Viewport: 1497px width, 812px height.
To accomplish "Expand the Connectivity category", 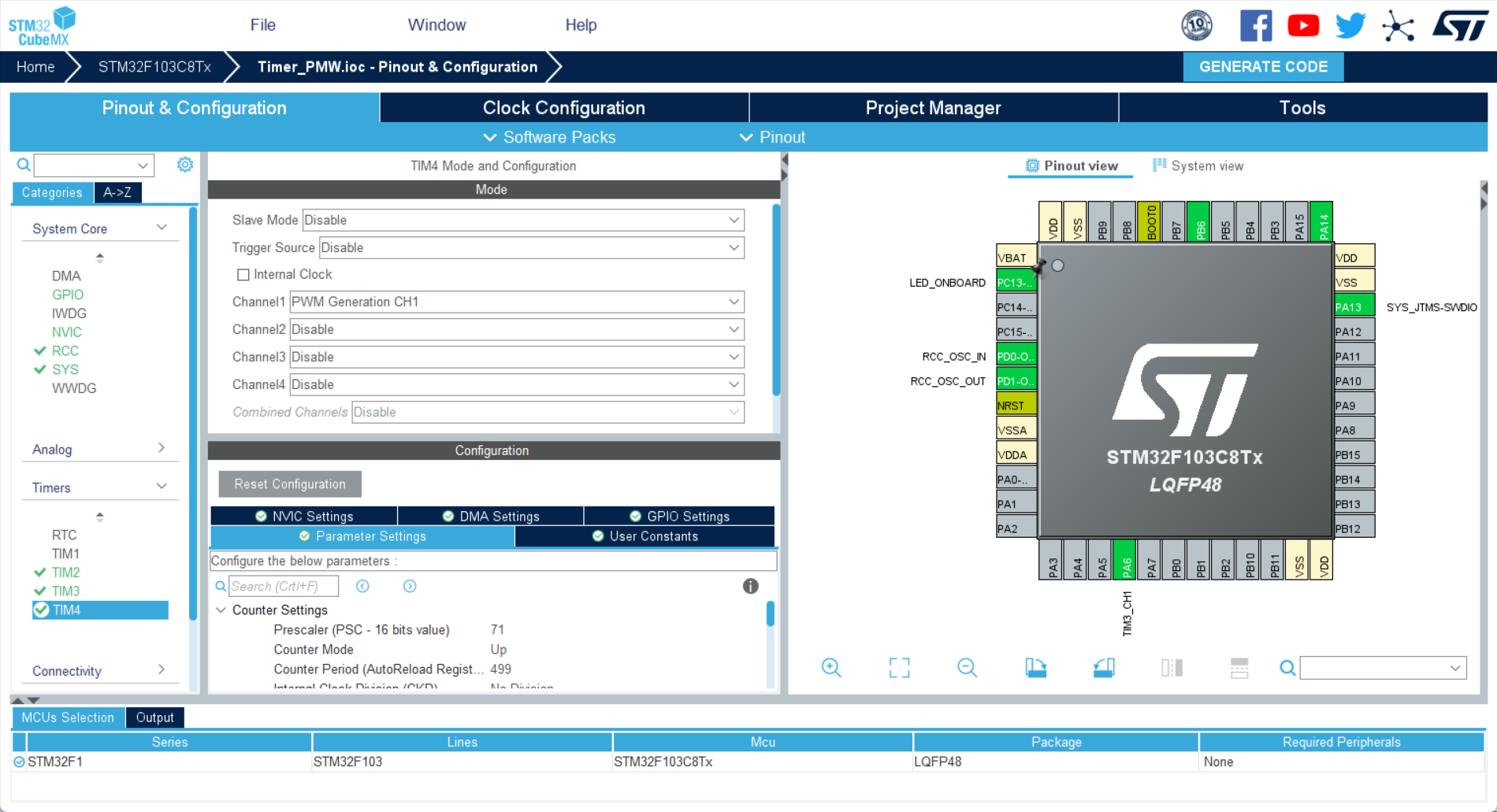I will click(x=98, y=671).
